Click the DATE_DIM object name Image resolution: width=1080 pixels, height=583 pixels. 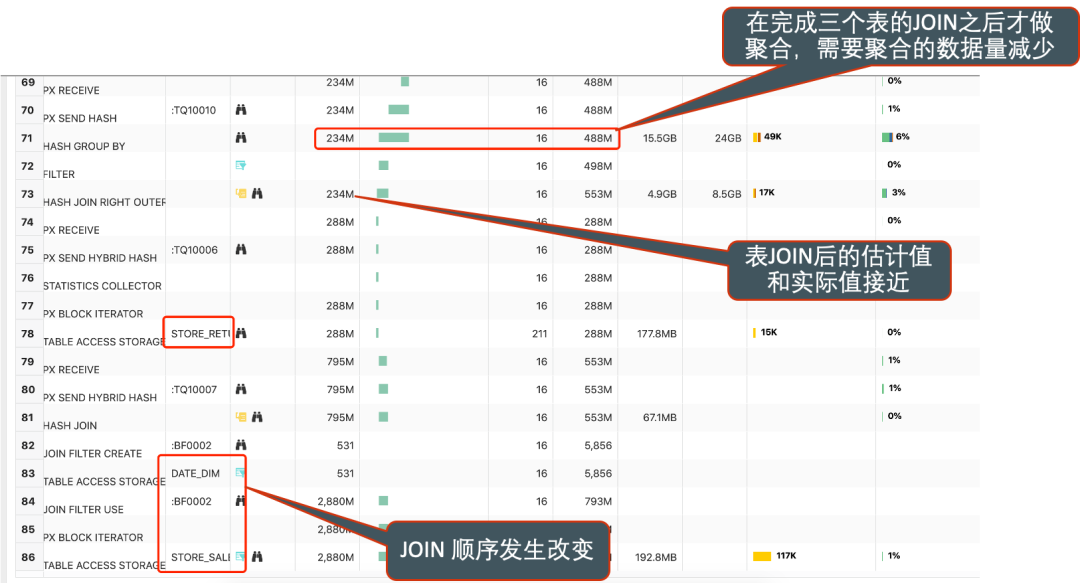[x=196, y=473]
